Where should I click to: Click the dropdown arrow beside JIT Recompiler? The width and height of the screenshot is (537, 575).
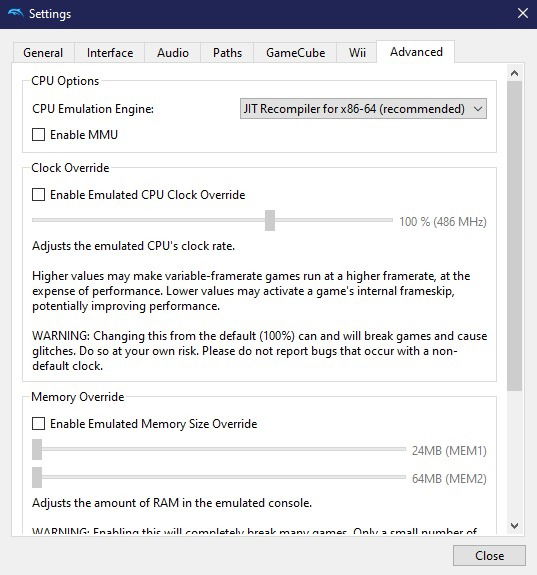coord(478,109)
